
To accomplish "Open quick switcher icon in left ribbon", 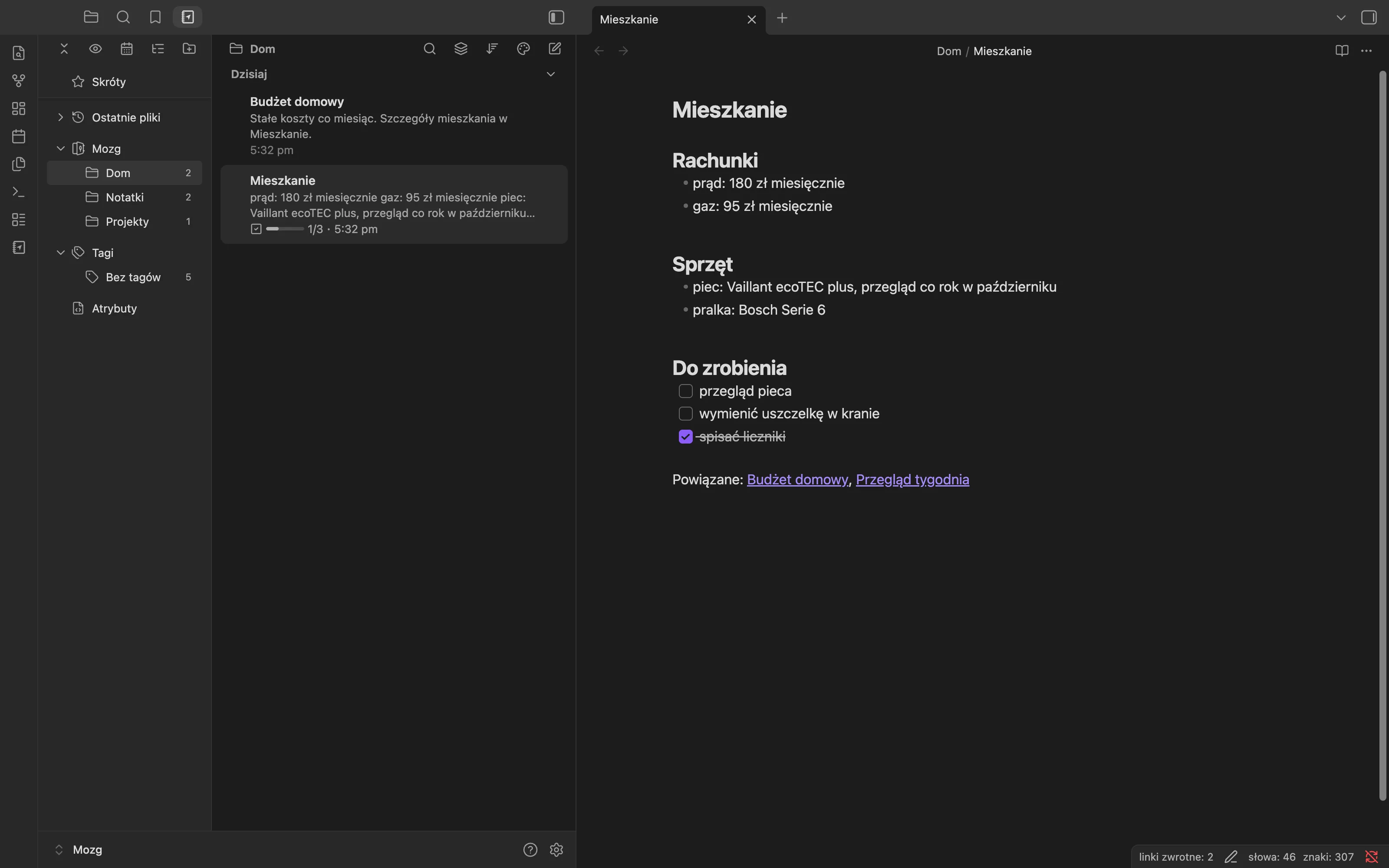I will coord(19,53).
